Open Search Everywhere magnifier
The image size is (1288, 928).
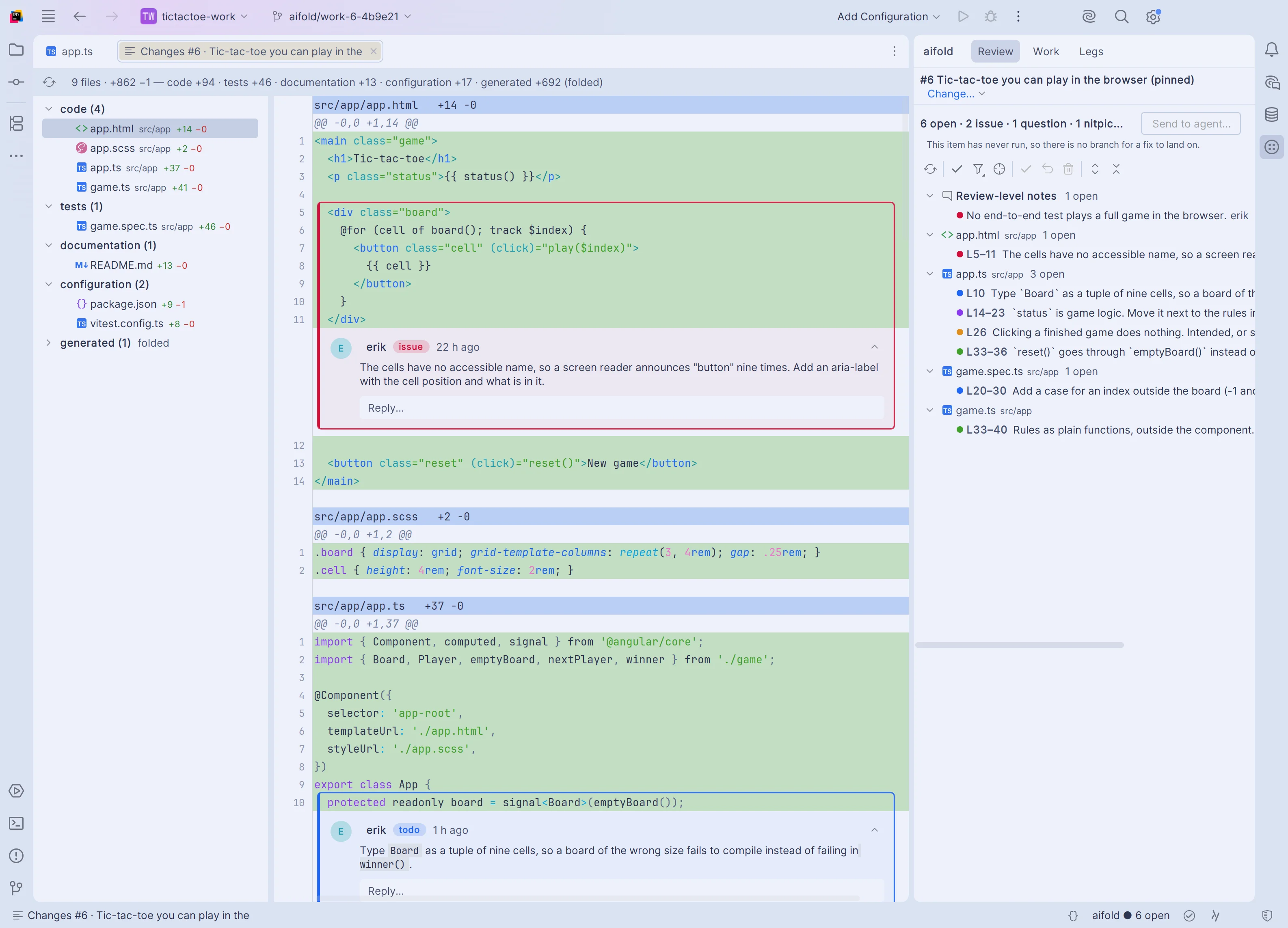coord(1121,17)
